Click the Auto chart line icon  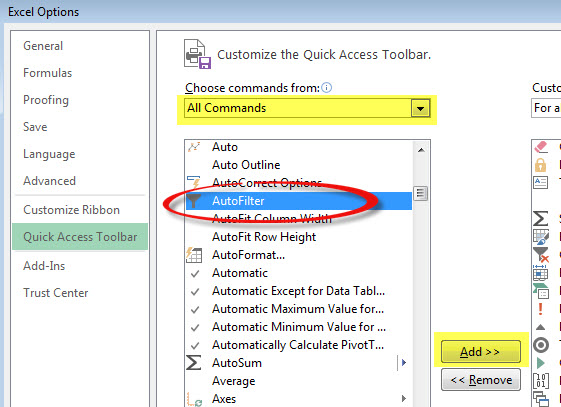tap(194, 147)
